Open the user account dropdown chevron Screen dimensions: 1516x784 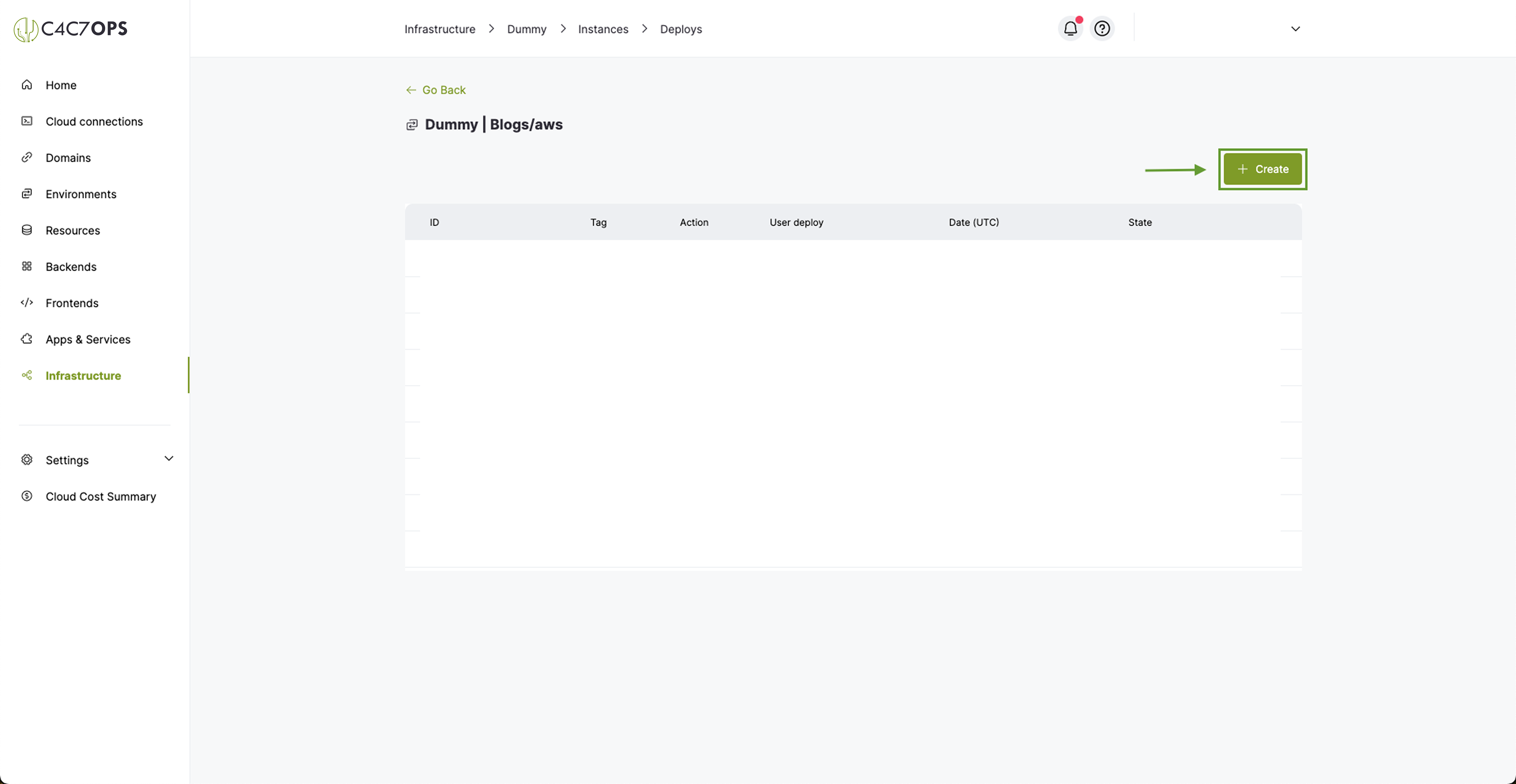pyautogui.click(x=1295, y=29)
